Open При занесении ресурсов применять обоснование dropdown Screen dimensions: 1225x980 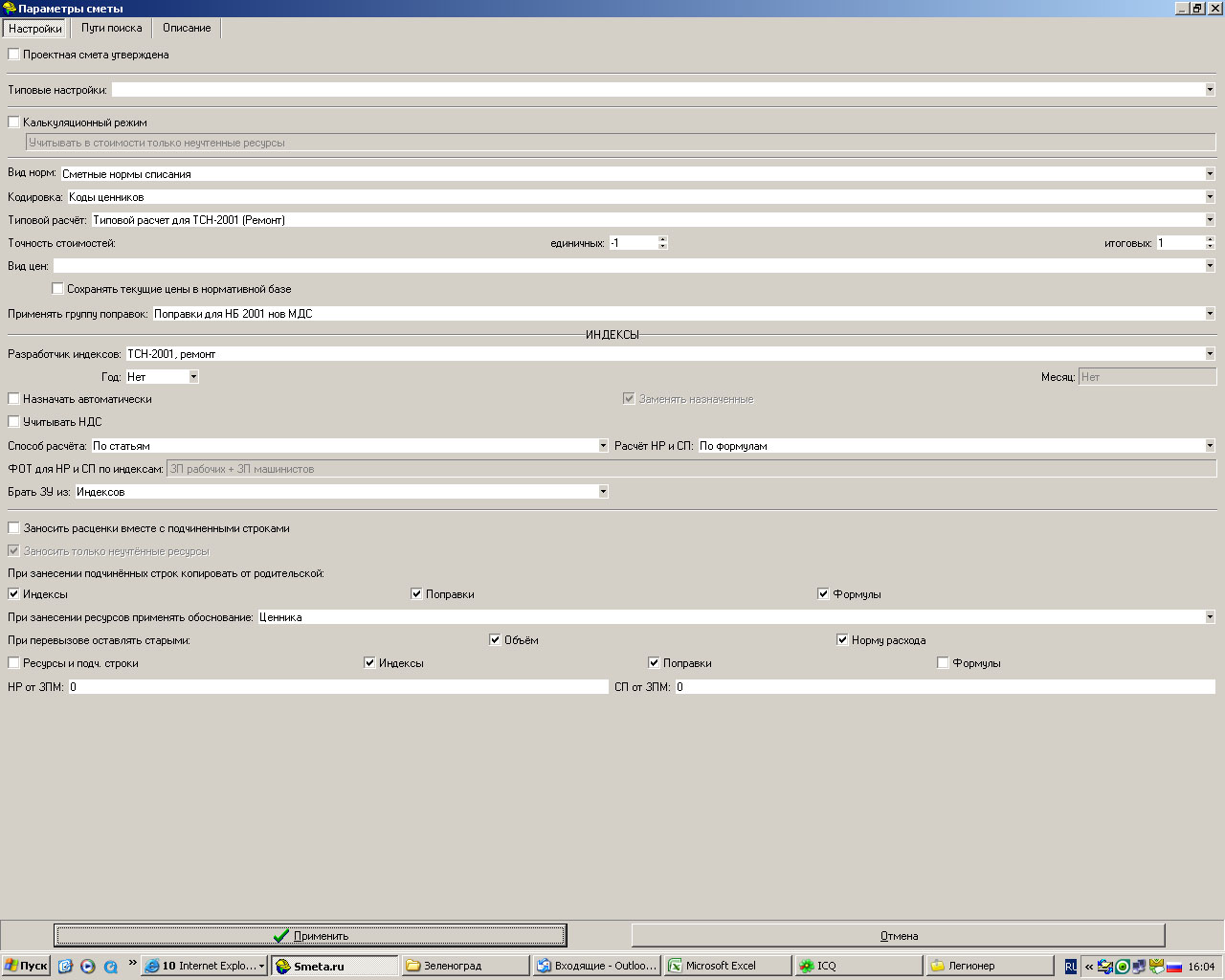coord(1210,617)
